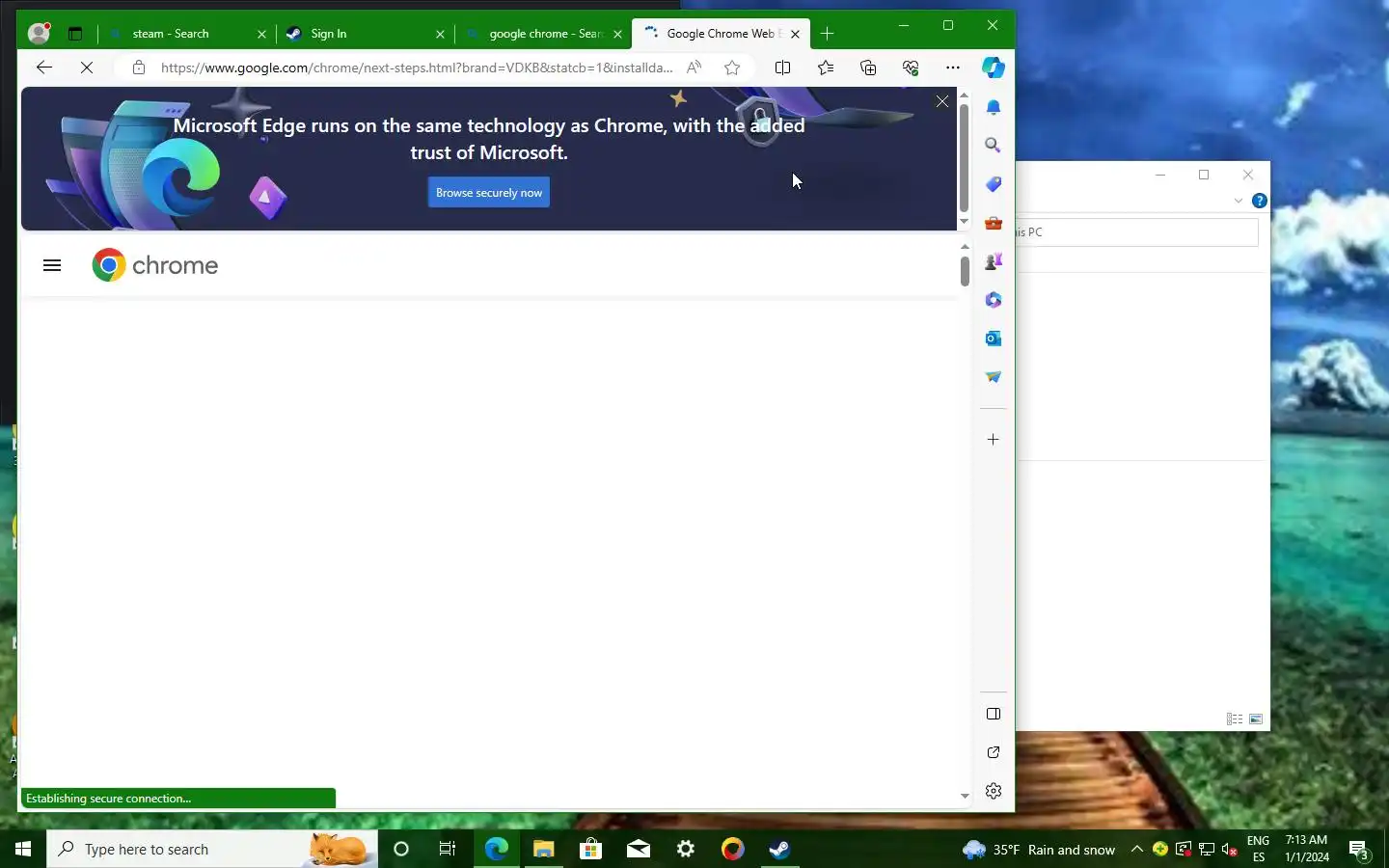This screenshot has width=1389, height=868.
Task: Open Search in the Edge sidebar
Action: (x=994, y=146)
